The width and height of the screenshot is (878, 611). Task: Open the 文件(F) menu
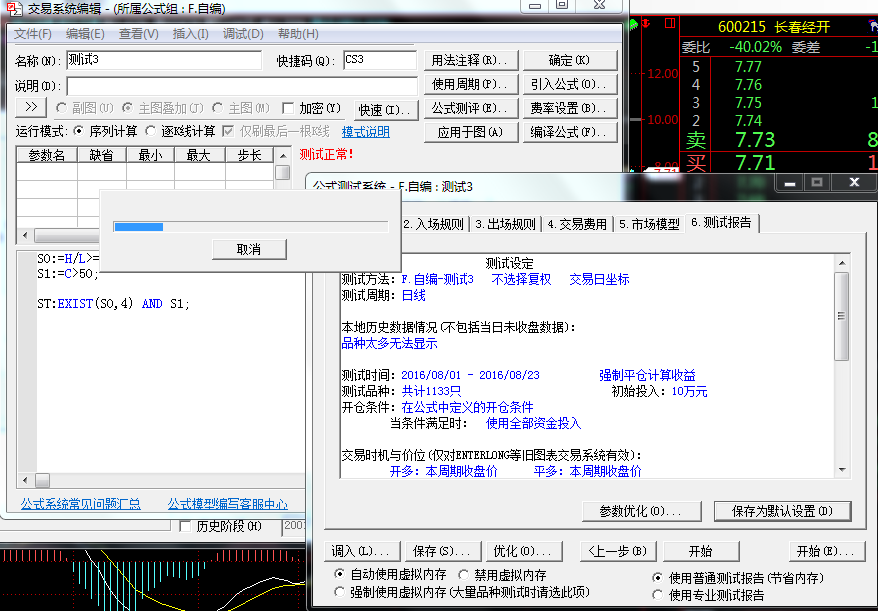[33, 34]
